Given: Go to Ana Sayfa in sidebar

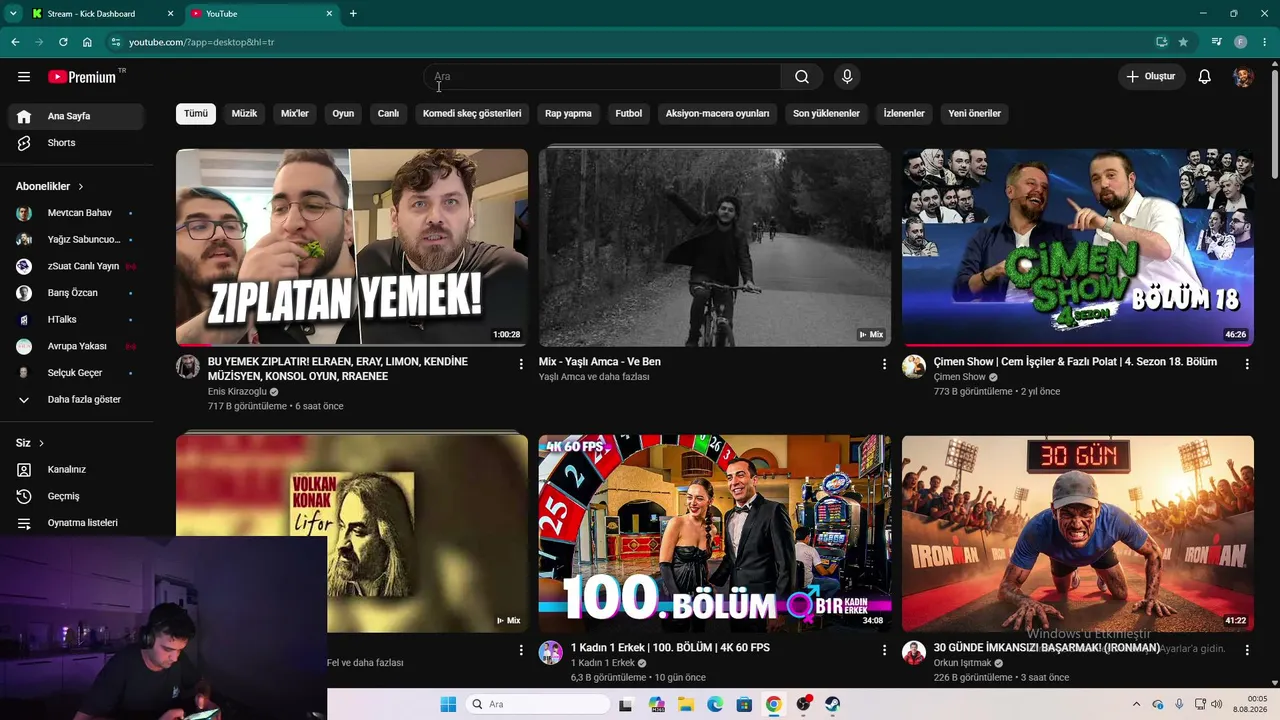Looking at the screenshot, I should tap(76, 116).
